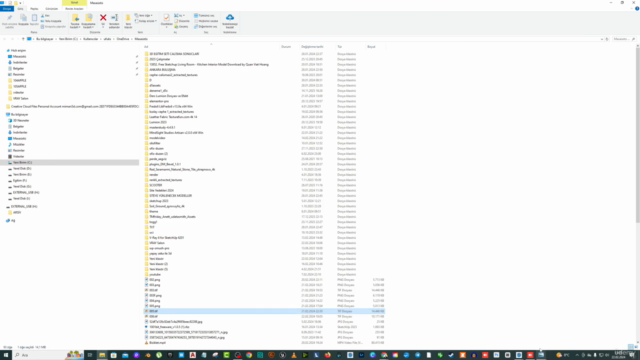Click the Hızlı erişime sabitle pin icon

pyautogui.click(x=9, y=18)
